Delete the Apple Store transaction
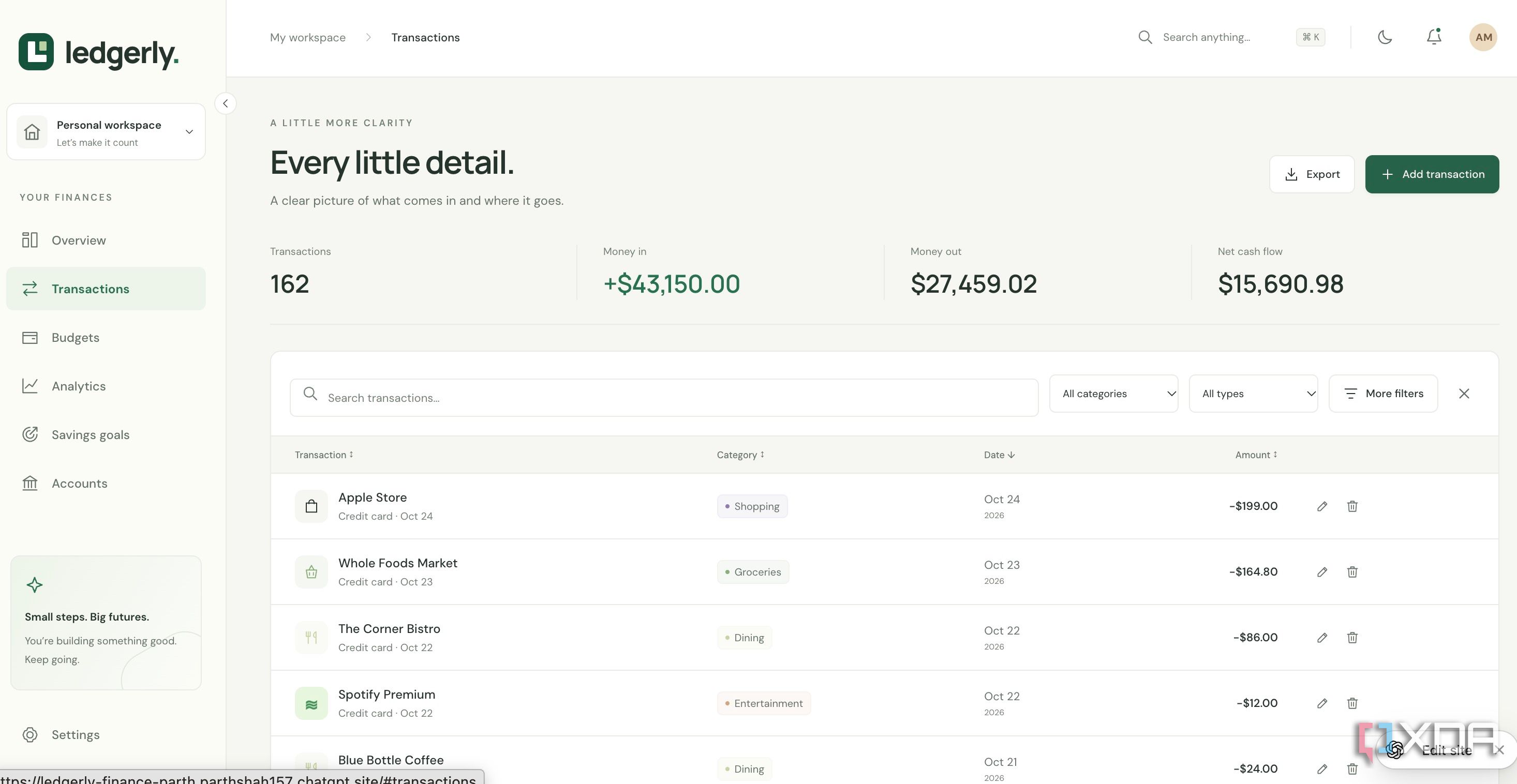The height and width of the screenshot is (784, 1517). (1352, 506)
